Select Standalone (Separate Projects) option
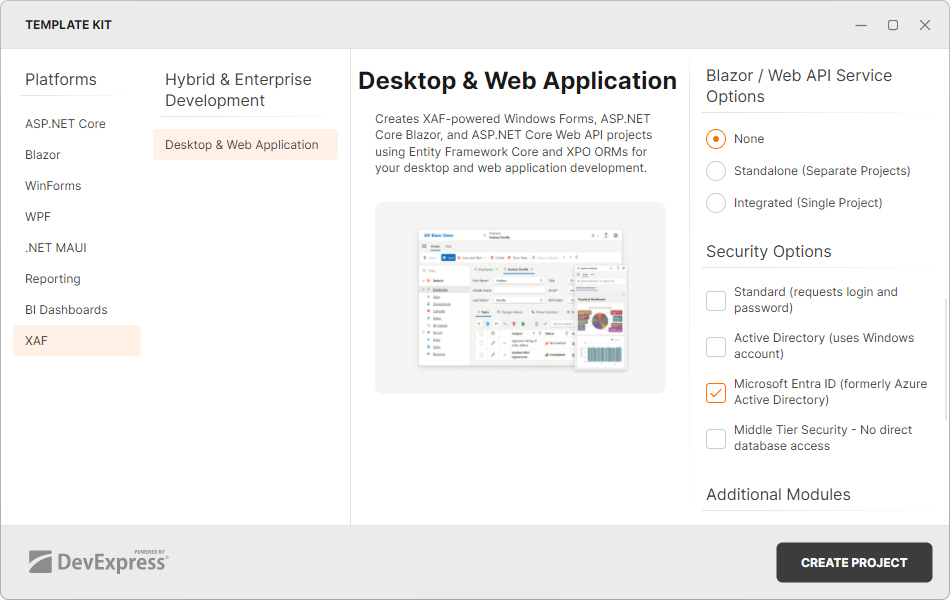950x600 pixels. (x=716, y=170)
